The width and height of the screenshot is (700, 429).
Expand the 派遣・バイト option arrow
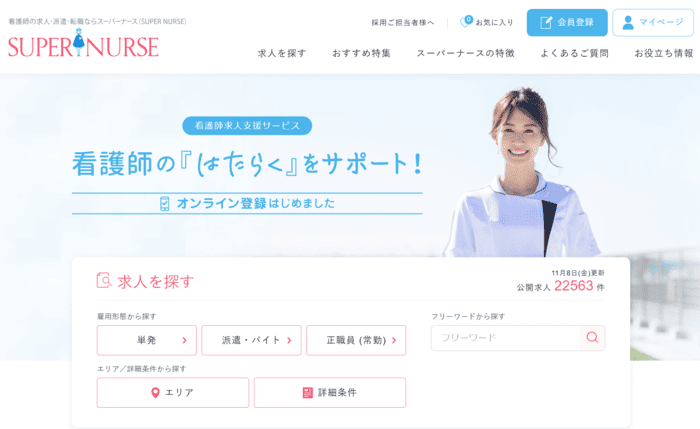[289, 341]
